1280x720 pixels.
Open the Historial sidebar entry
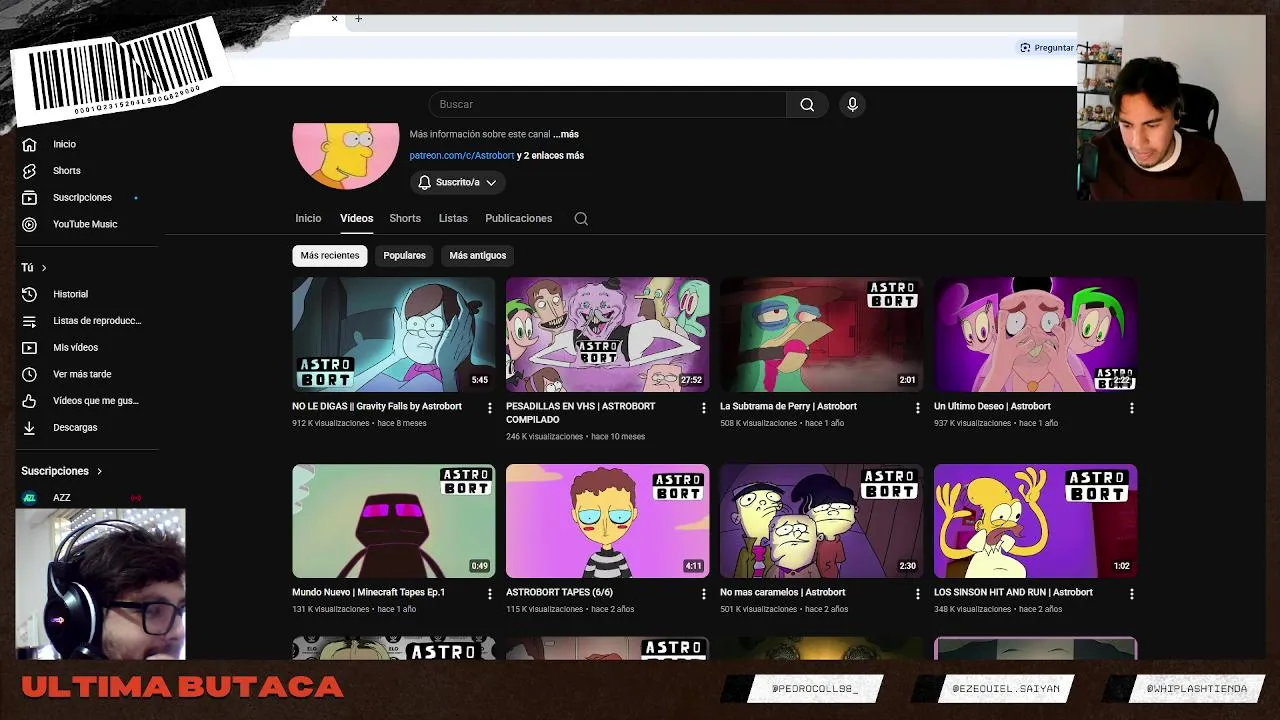[70, 294]
